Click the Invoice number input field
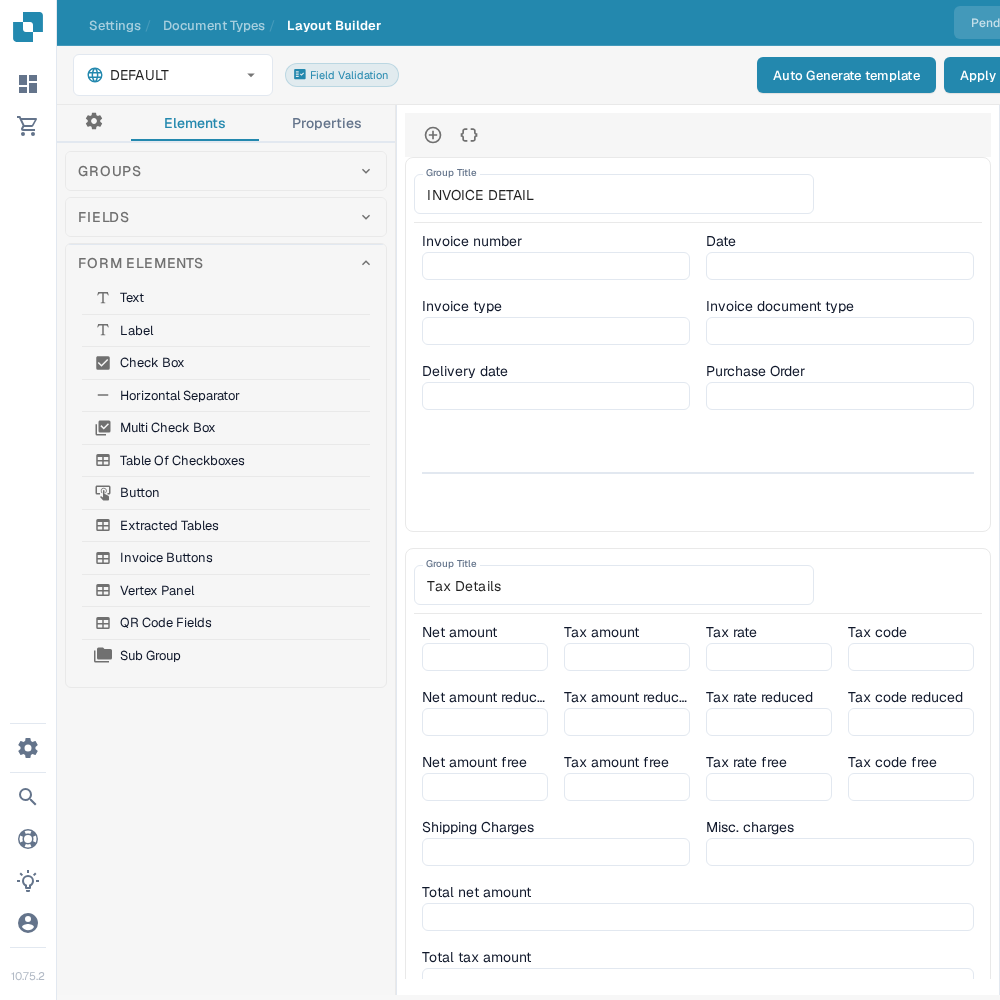 click(555, 266)
